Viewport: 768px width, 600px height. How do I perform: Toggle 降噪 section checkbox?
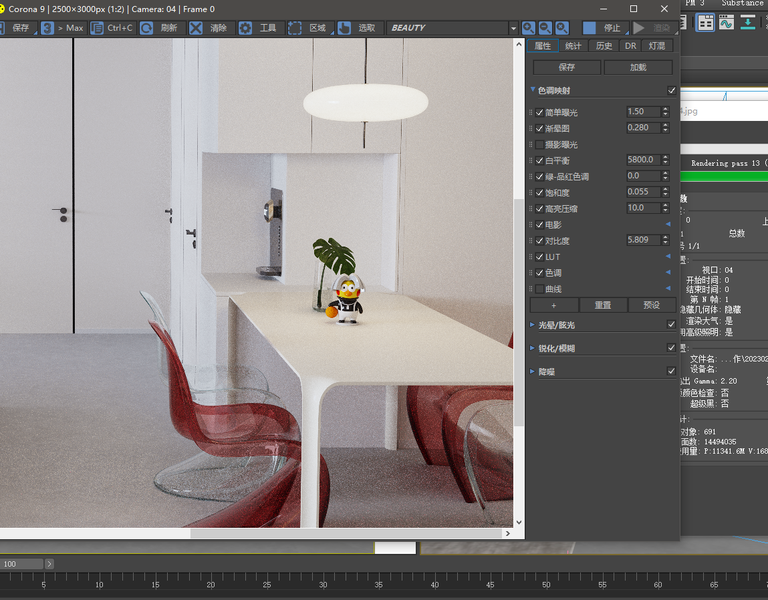point(672,371)
